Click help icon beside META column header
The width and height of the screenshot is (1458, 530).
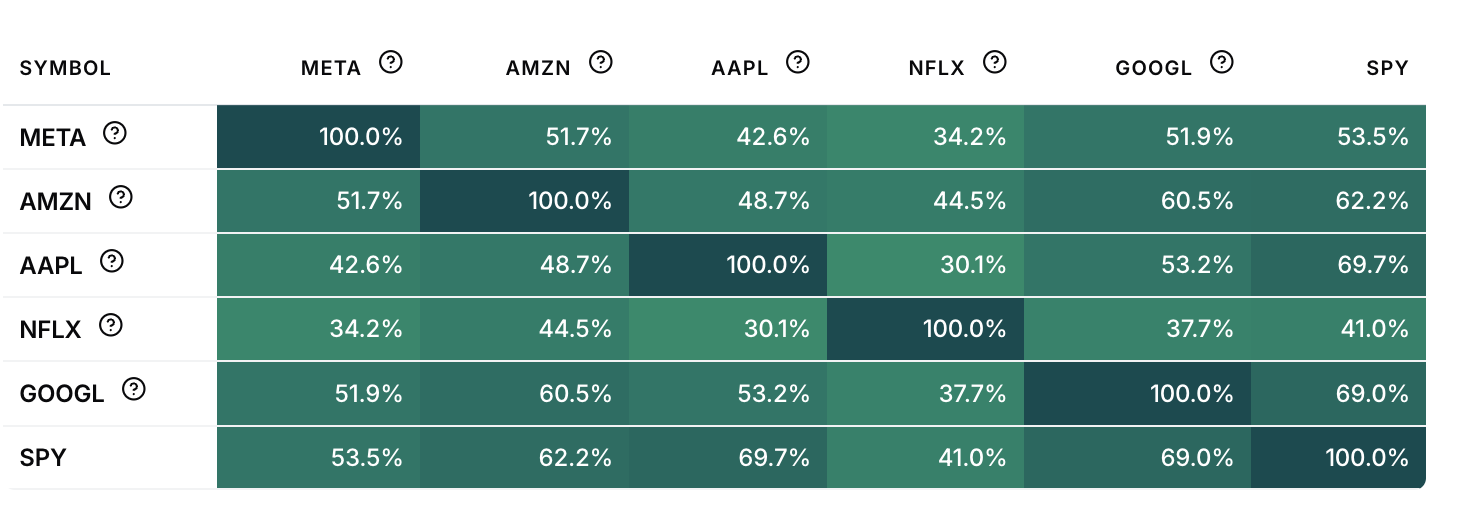[391, 63]
